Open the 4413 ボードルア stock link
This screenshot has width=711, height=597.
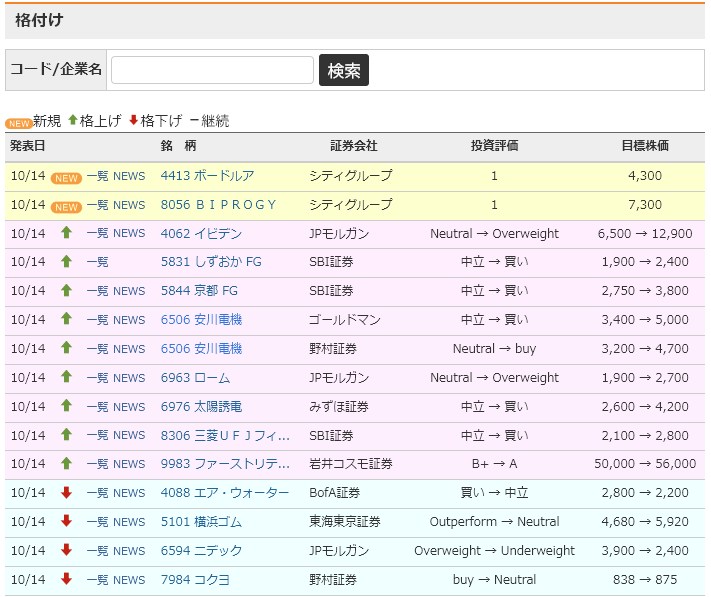pos(207,176)
